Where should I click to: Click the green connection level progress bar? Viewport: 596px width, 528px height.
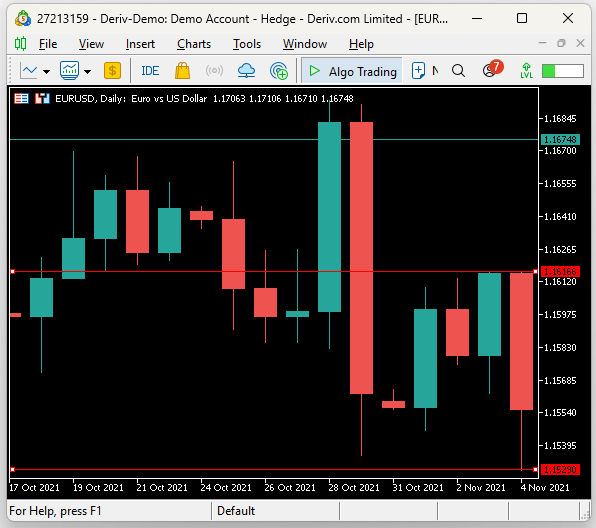(x=563, y=71)
